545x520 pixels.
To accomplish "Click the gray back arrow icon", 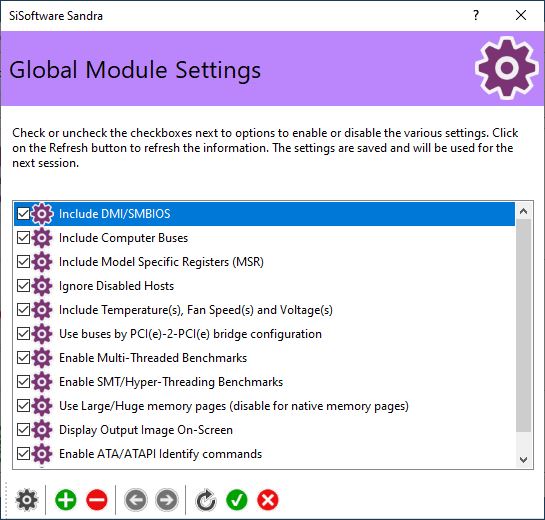I will (136, 500).
